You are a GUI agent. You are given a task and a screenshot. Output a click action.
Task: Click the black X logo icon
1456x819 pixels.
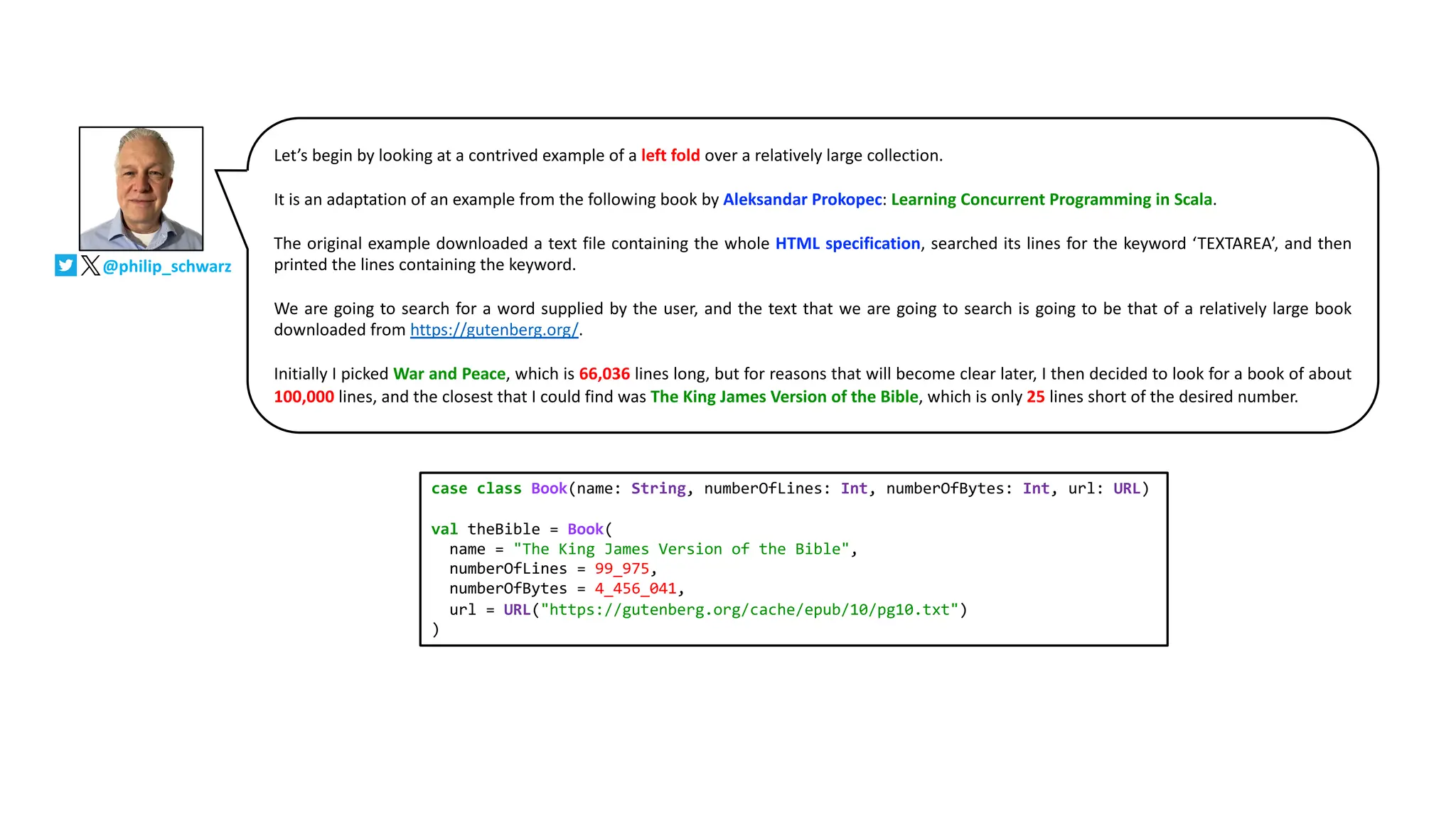tap(90, 265)
